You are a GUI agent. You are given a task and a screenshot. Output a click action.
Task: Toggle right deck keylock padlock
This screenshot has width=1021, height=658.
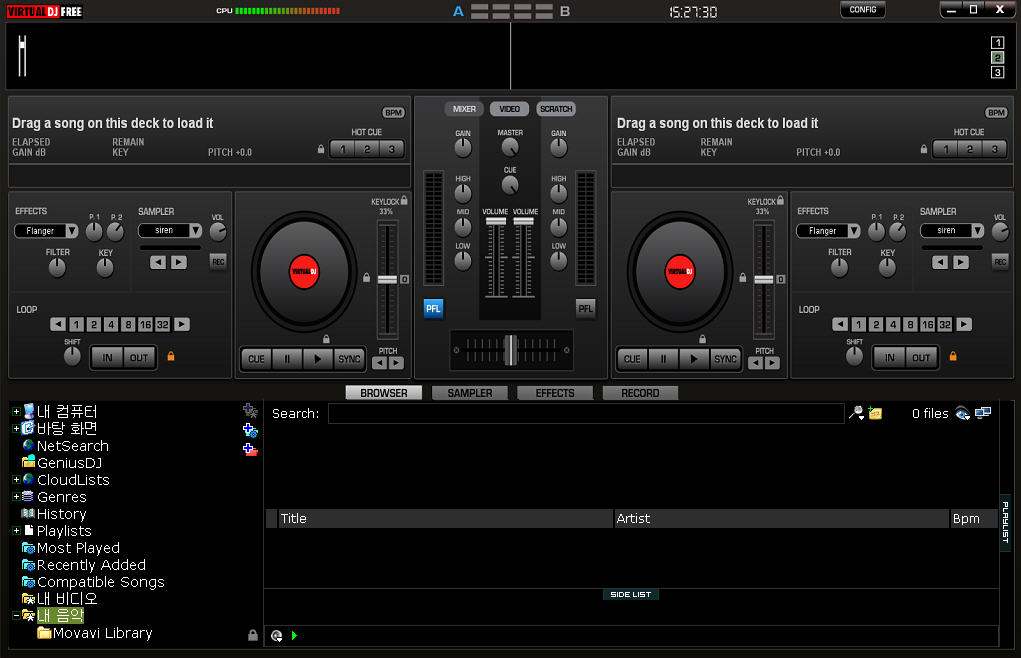(x=780, y=200)
